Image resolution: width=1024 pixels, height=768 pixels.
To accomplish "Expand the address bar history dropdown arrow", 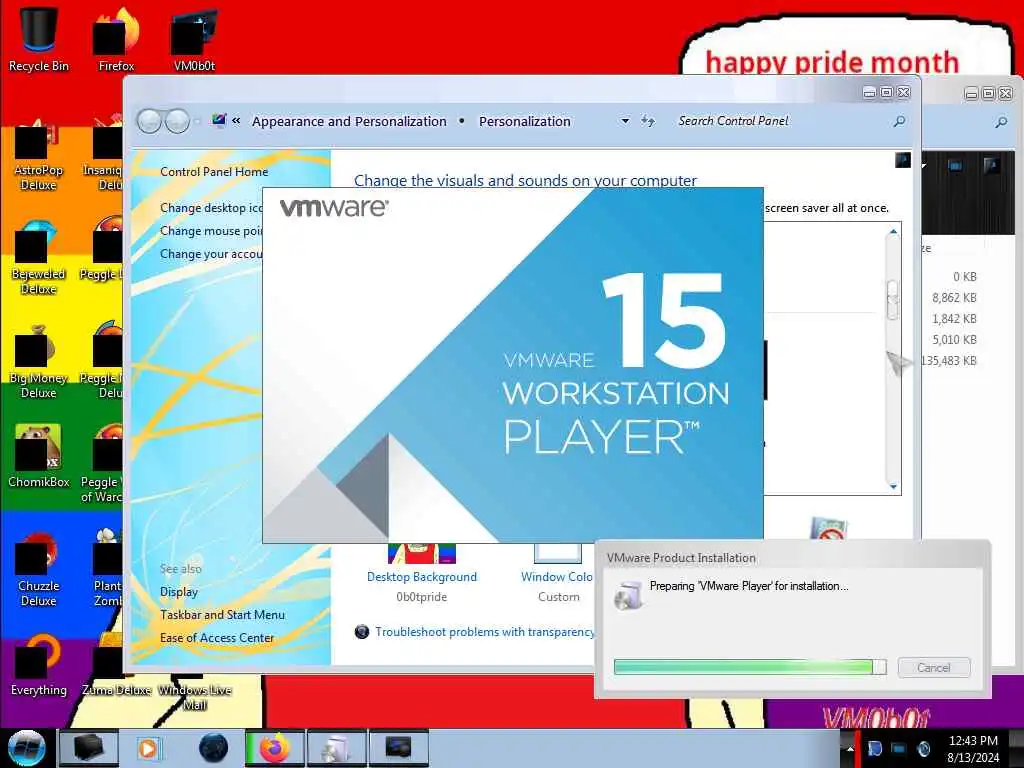I will pos(625,121).
